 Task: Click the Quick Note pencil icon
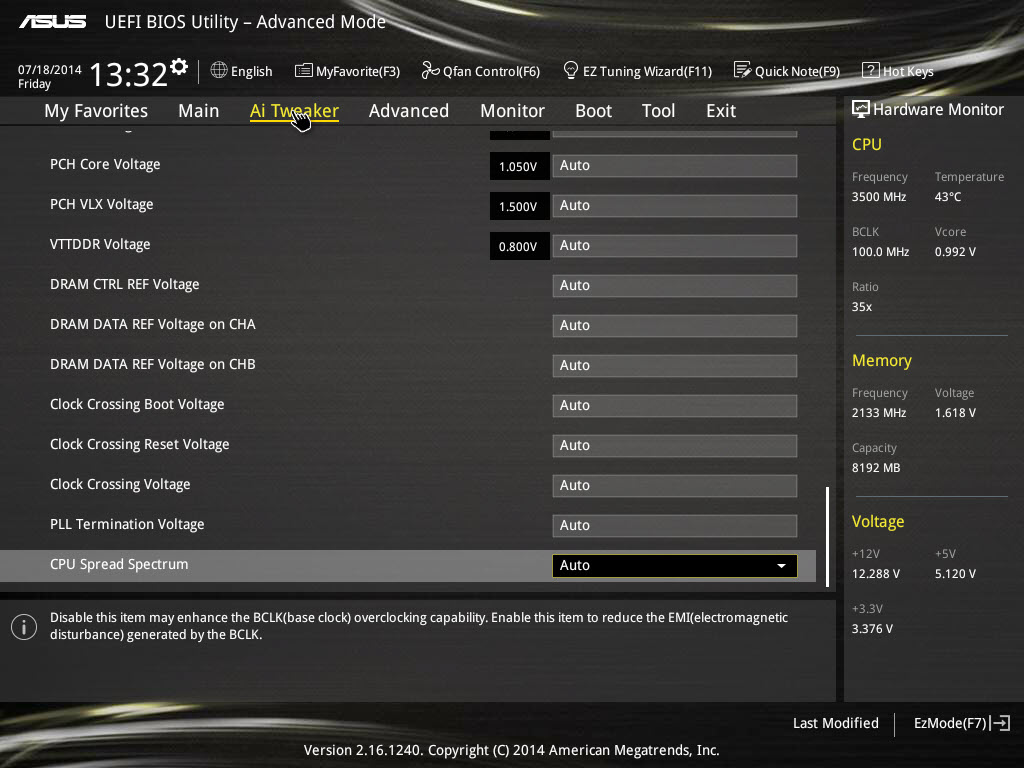click(x=743, y=70)
